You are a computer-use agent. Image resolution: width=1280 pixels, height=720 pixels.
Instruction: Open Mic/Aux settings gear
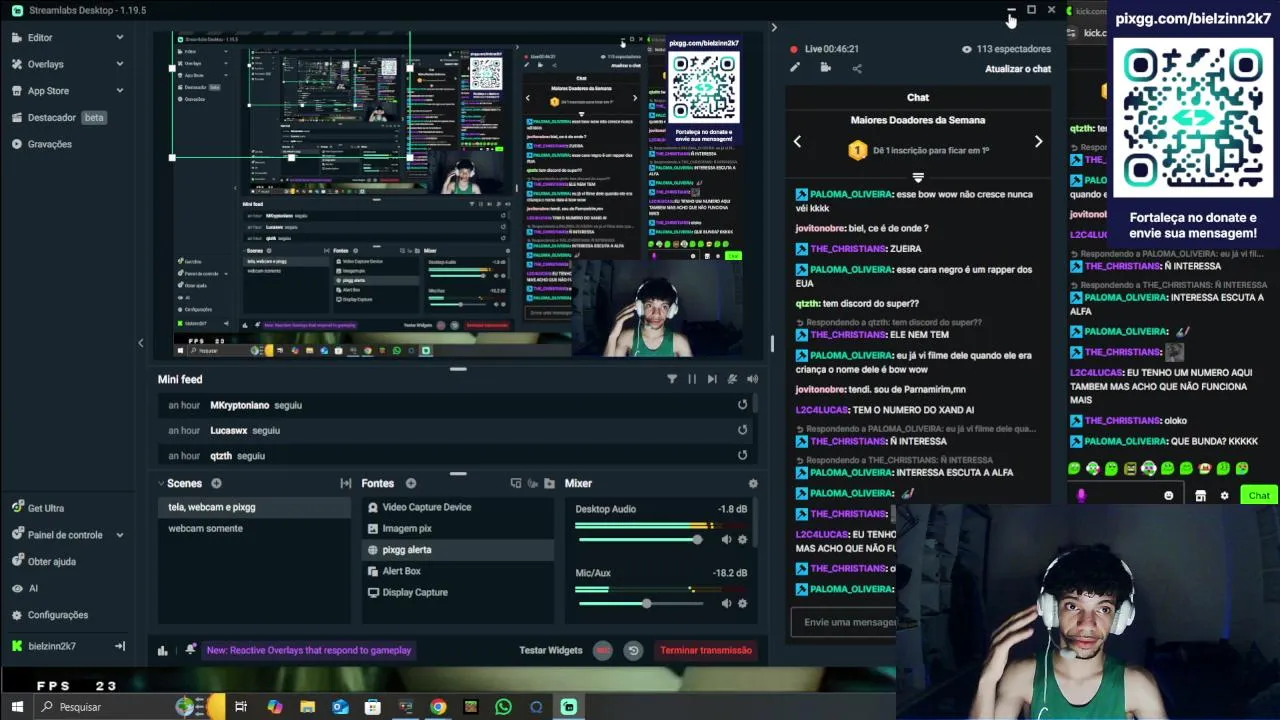coord(742,604)
